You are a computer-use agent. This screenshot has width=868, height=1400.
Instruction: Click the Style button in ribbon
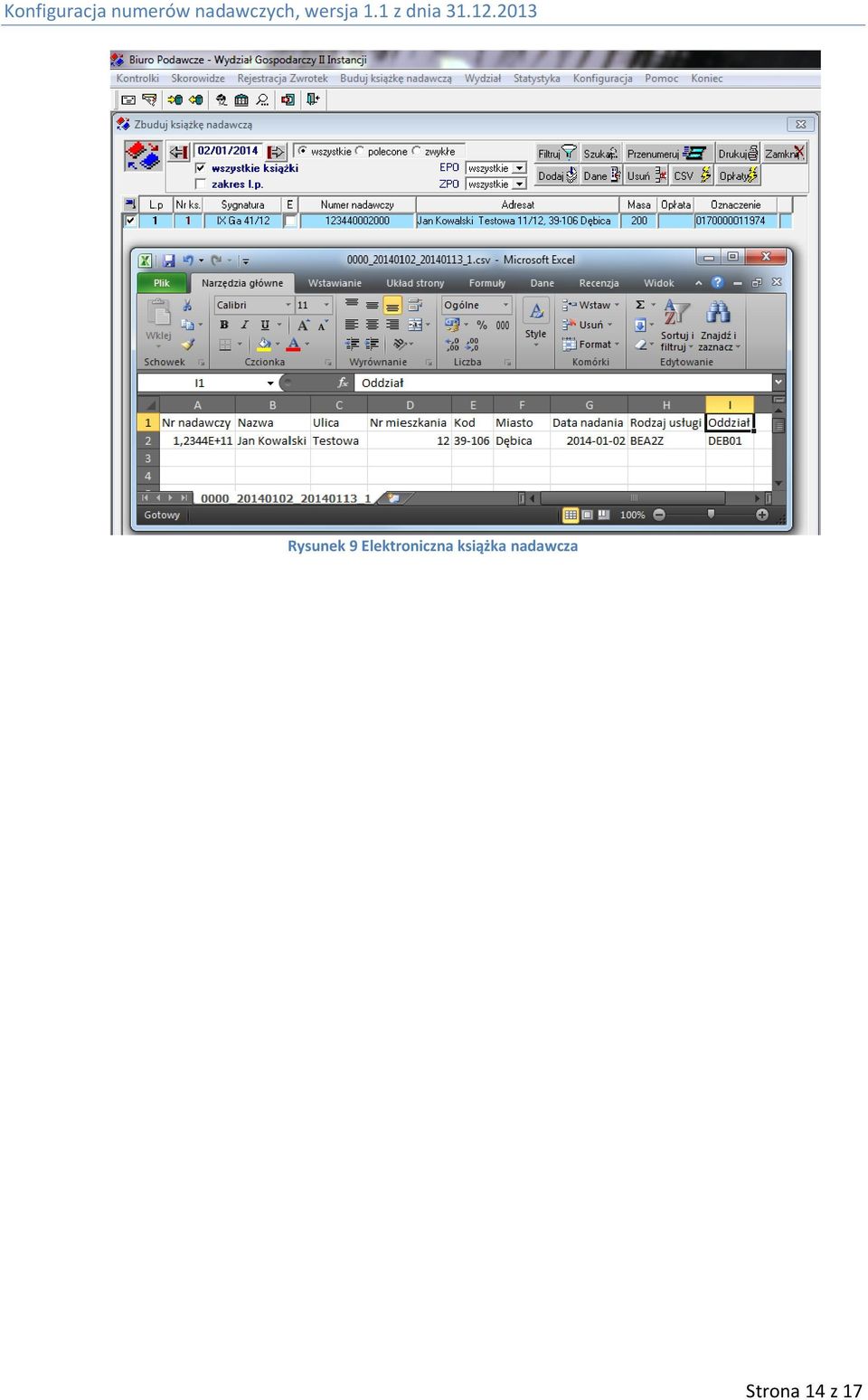tap(536, 322)
